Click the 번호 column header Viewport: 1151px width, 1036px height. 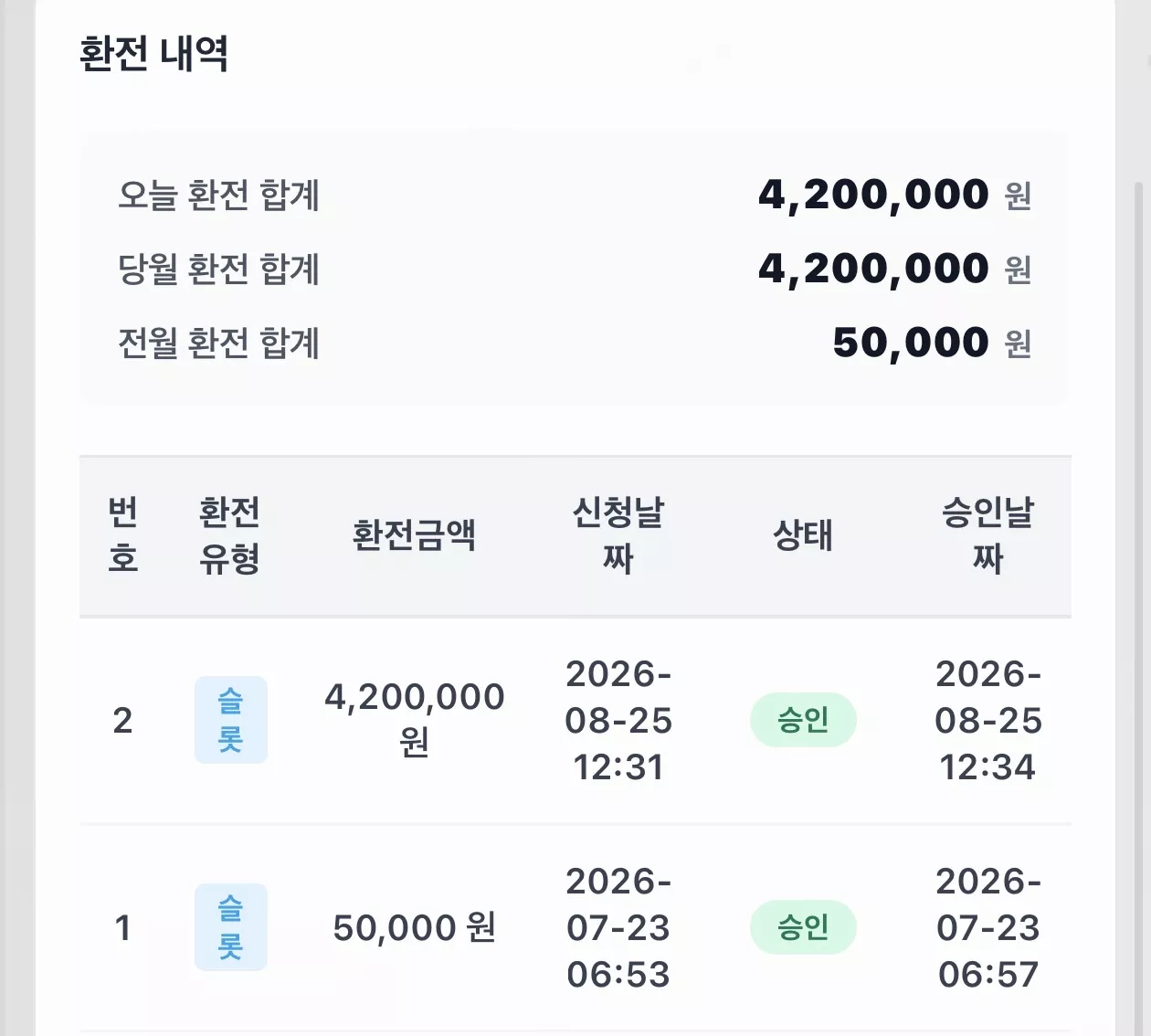point(122,535)
